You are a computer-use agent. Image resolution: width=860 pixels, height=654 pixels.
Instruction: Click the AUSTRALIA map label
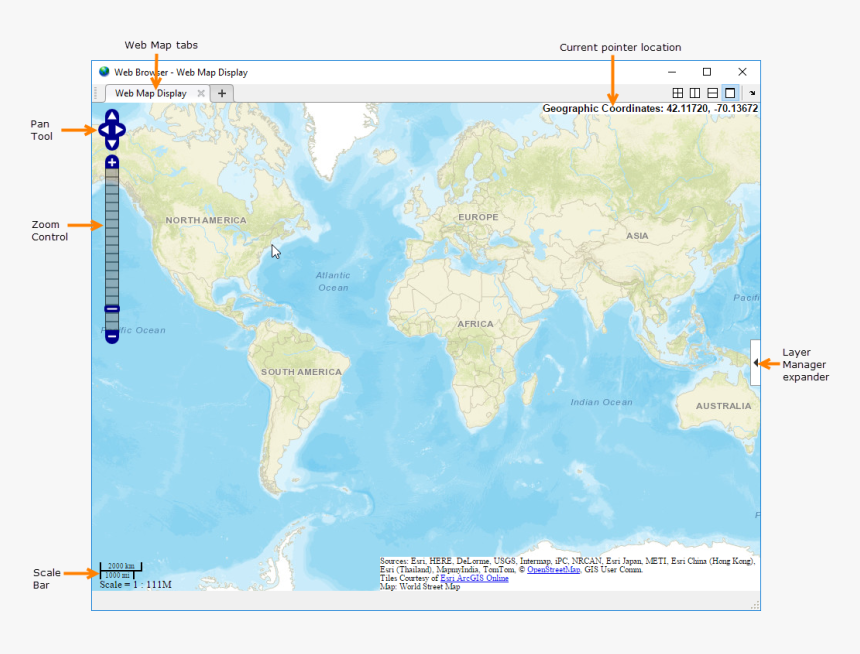pos(723,406)
